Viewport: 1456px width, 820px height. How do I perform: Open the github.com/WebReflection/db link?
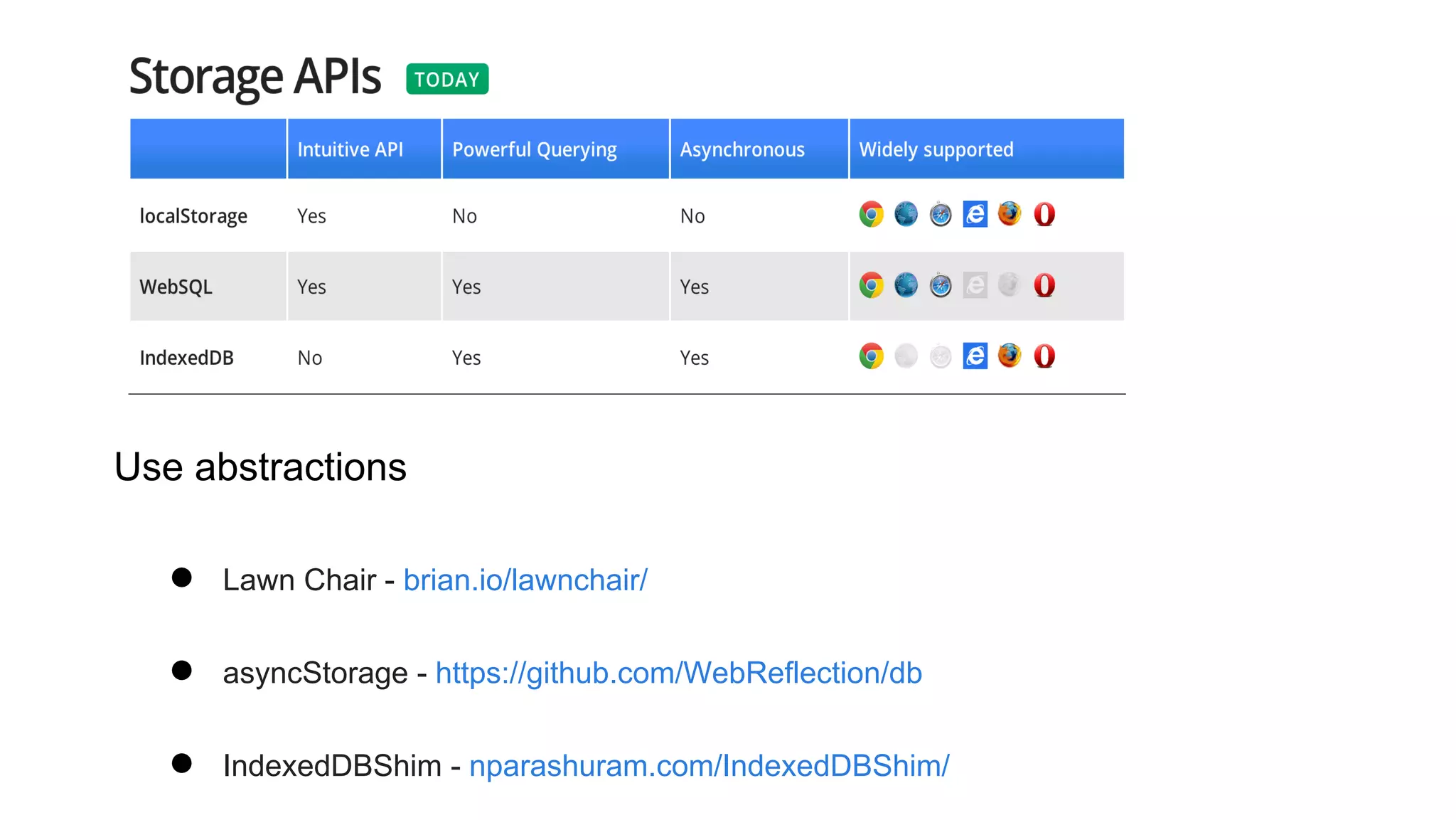(678, 673)
